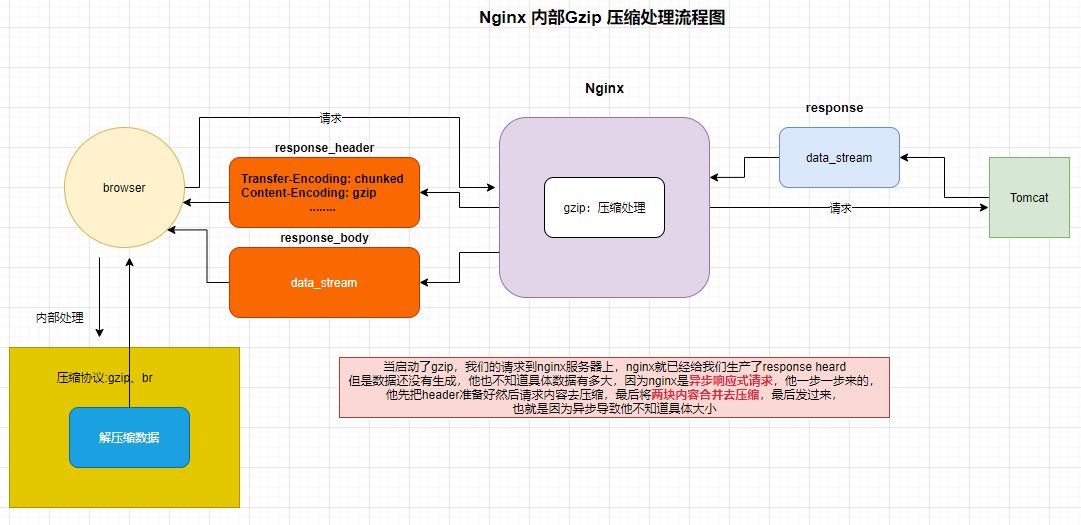The width and height of the screenshot is (1081, 525).
Task: Select the response_body label
Action: pyautogui.click(x=324, y=238)
